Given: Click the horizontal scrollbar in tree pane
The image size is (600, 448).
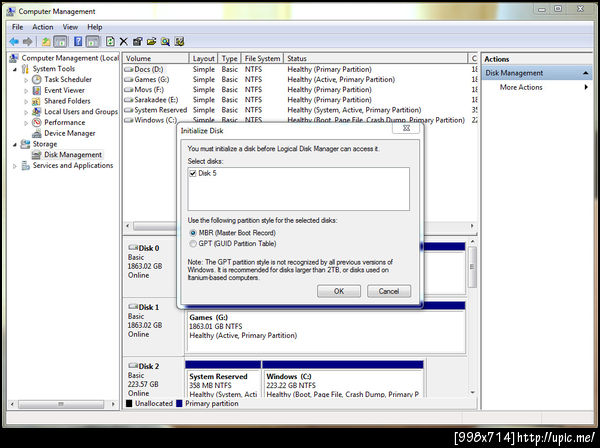Looking at the screenshot, I should [61, 404].
